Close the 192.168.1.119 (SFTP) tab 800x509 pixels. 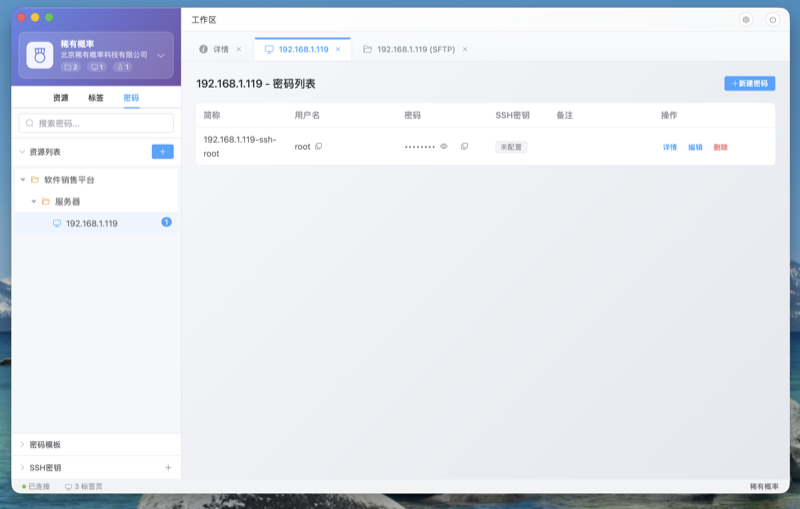[x=465, y=49]
